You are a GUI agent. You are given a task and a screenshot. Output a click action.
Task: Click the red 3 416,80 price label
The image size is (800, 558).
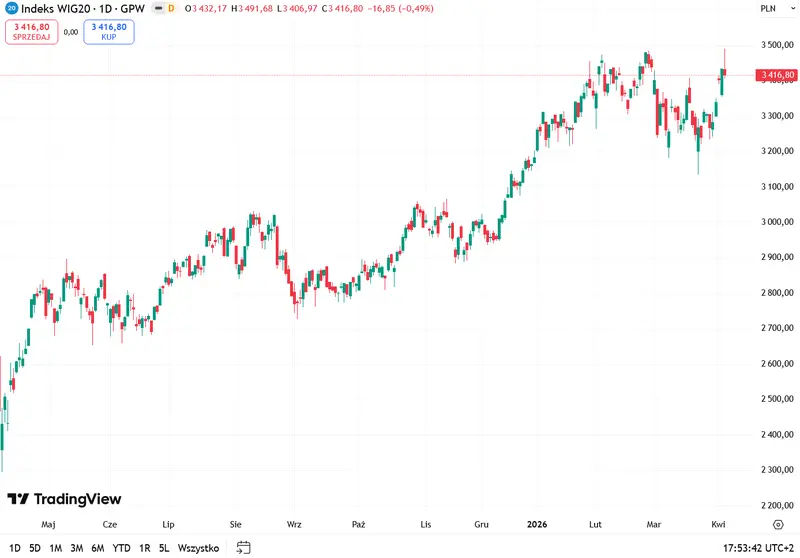click(x=777, y=75)
